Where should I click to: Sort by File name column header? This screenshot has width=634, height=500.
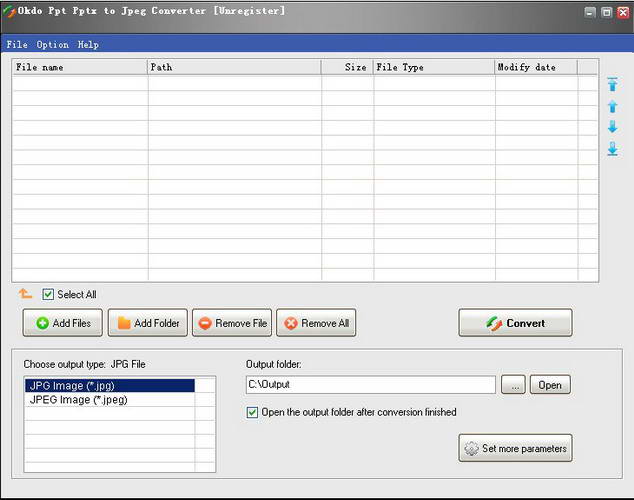80,67
